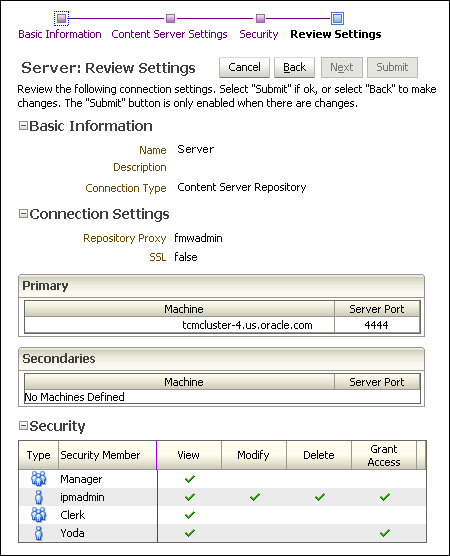Click the Secondaries Server Port column header
This screenshot has width=450, height=556.
point(377,382)
